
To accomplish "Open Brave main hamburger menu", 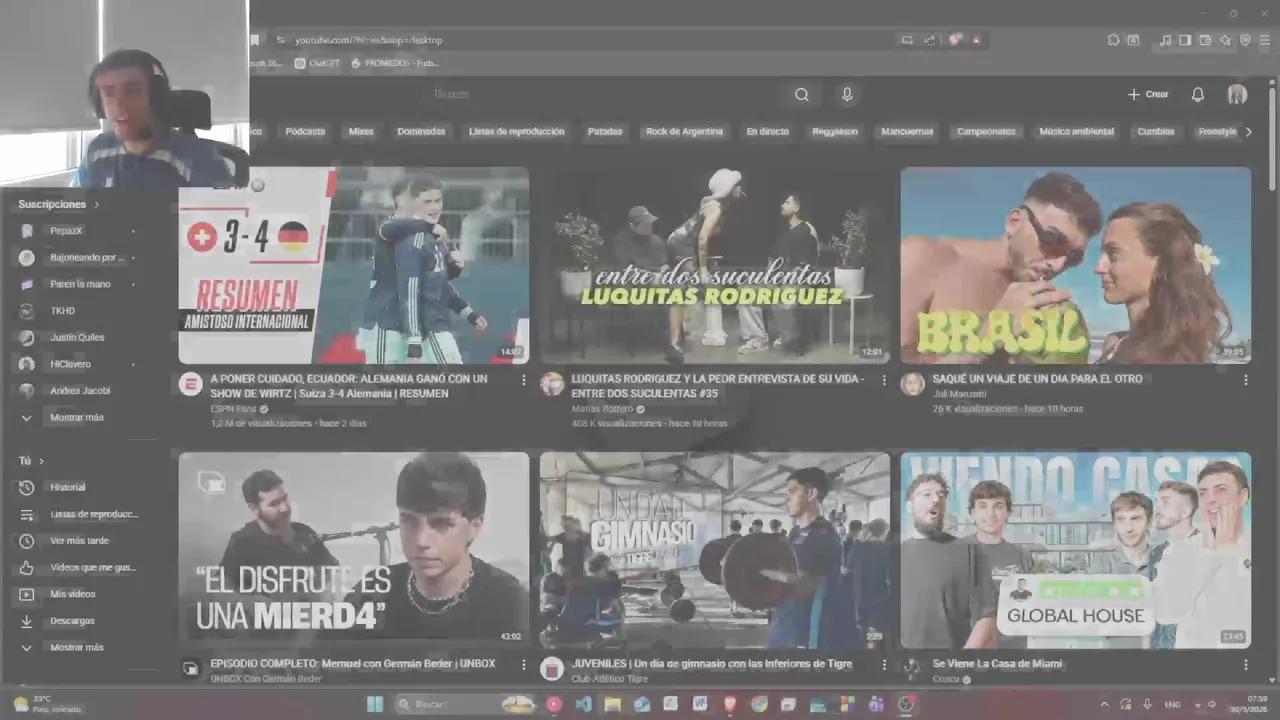I will pyautogui.click(x=1265, y=40).
